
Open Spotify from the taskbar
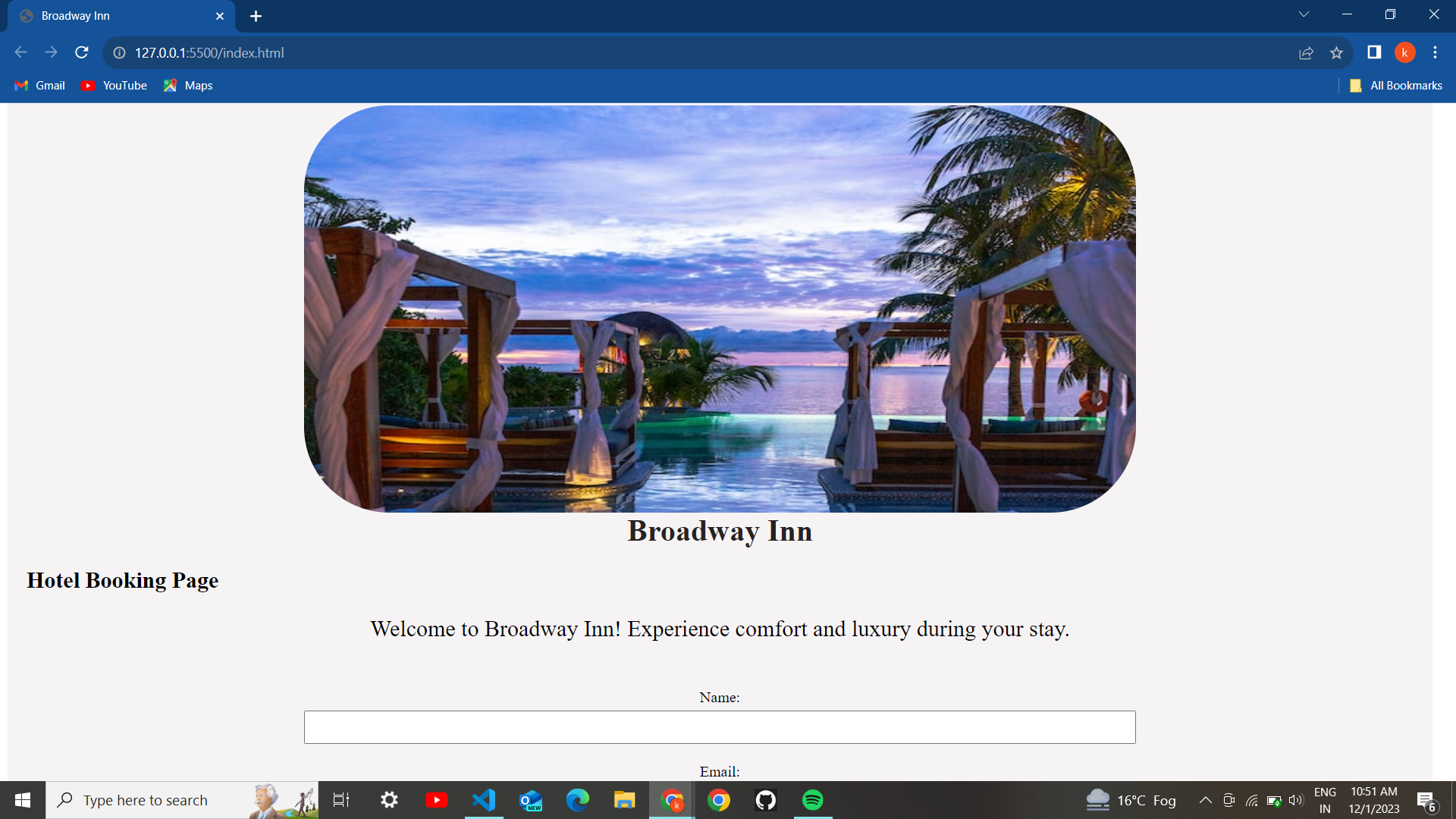click(813, 800)
